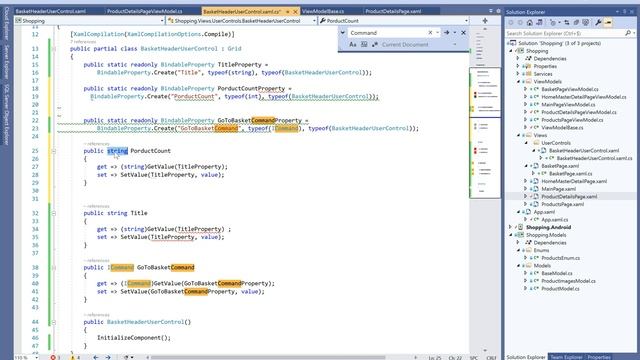Collapse class outline at line 13
The width and height of the screenshot is (640, 360).
click(53, 49)
